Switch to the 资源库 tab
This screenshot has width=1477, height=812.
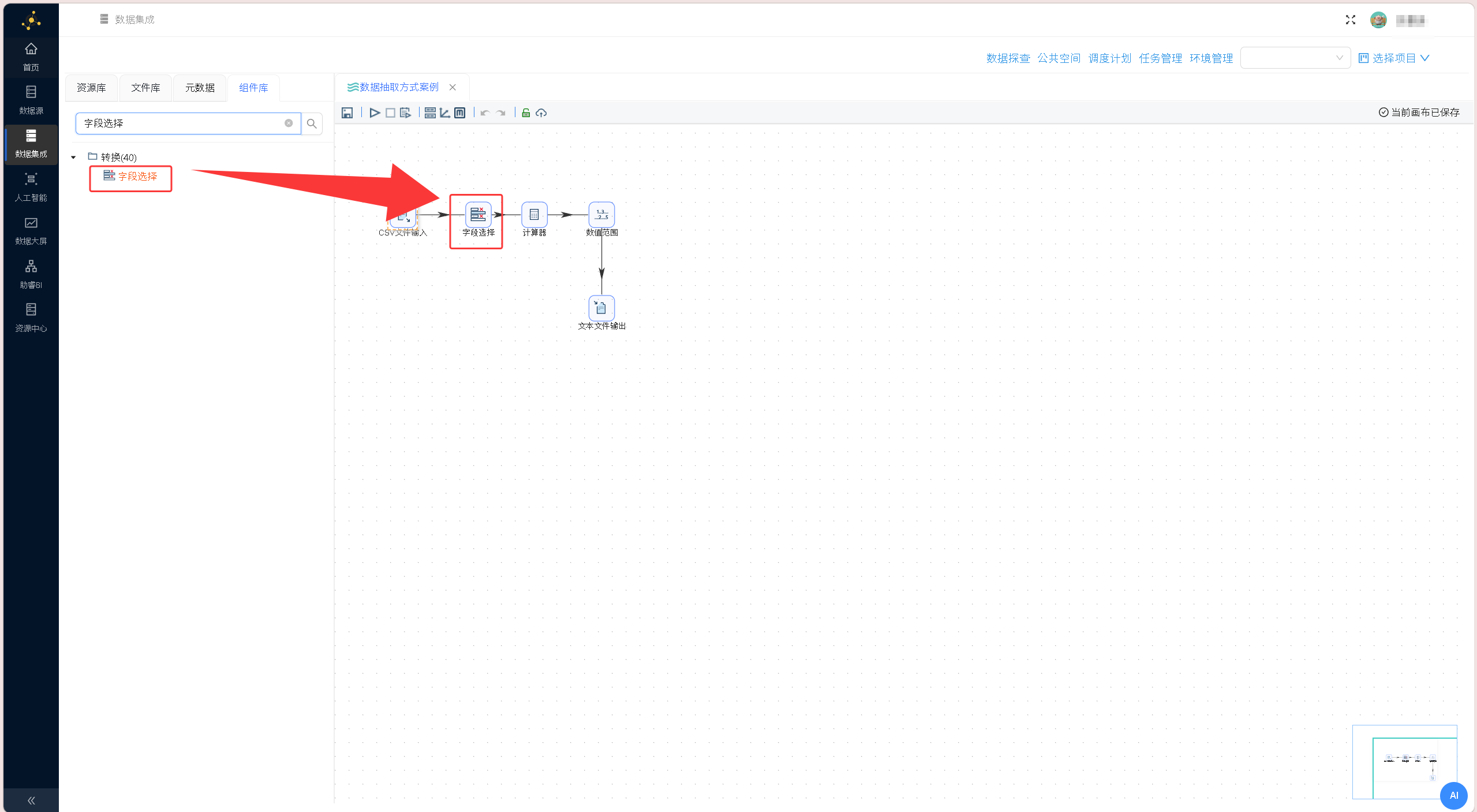(x=92, y=88)
